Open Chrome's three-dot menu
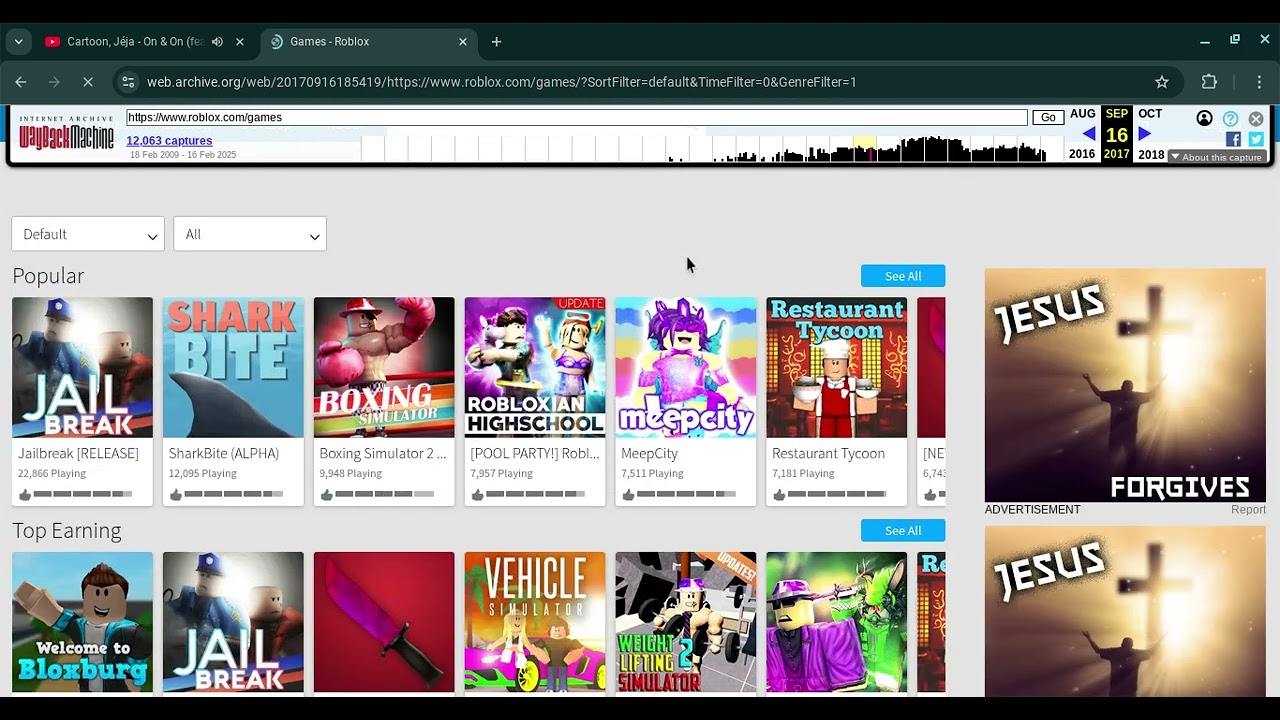 tap(1261, 82)
